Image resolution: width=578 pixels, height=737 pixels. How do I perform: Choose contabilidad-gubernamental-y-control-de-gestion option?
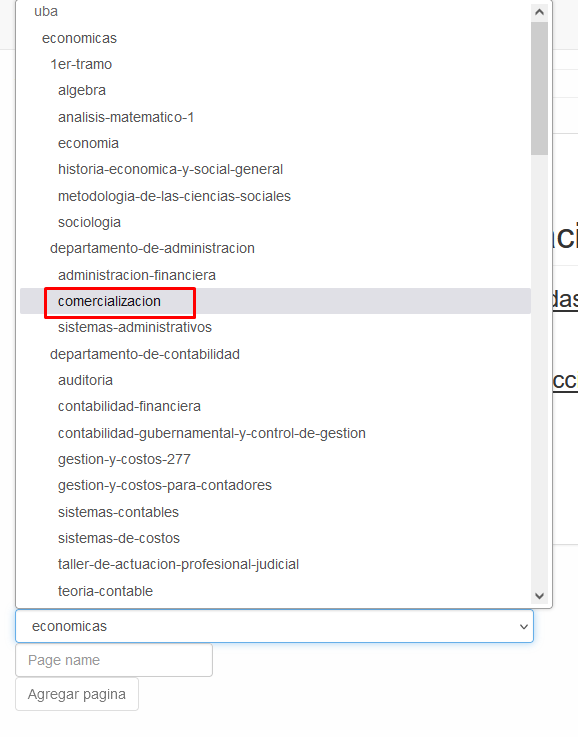275,433
